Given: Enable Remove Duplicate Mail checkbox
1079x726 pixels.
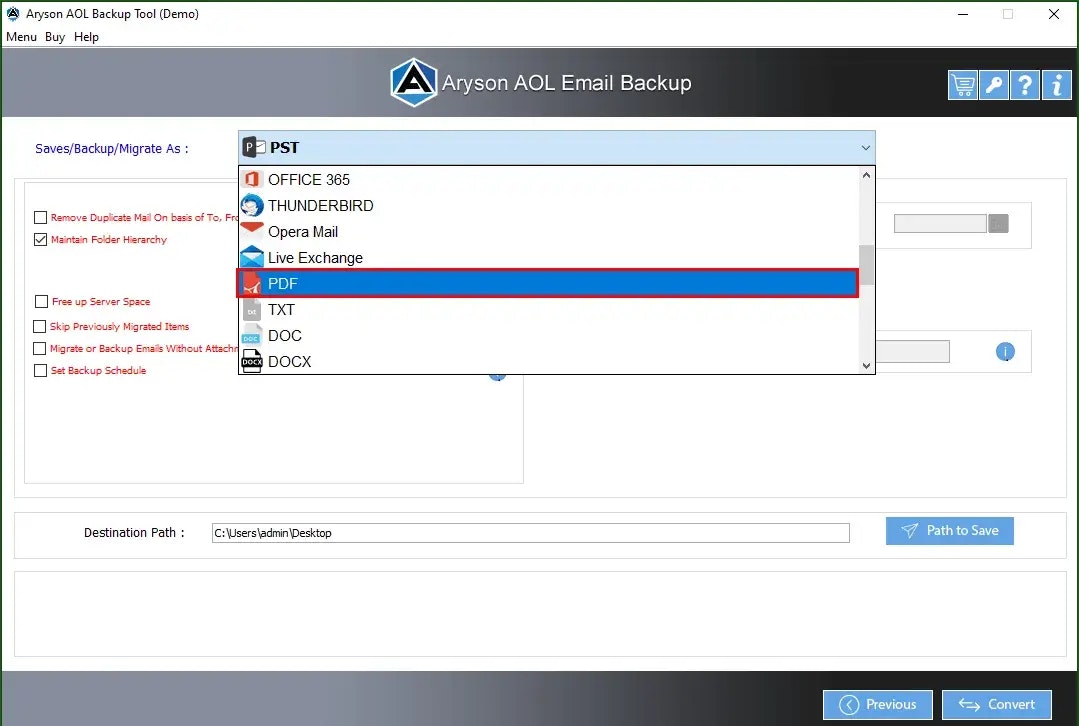Looking at the screenshot, I should pyautogui.click(x=41, y=217).
